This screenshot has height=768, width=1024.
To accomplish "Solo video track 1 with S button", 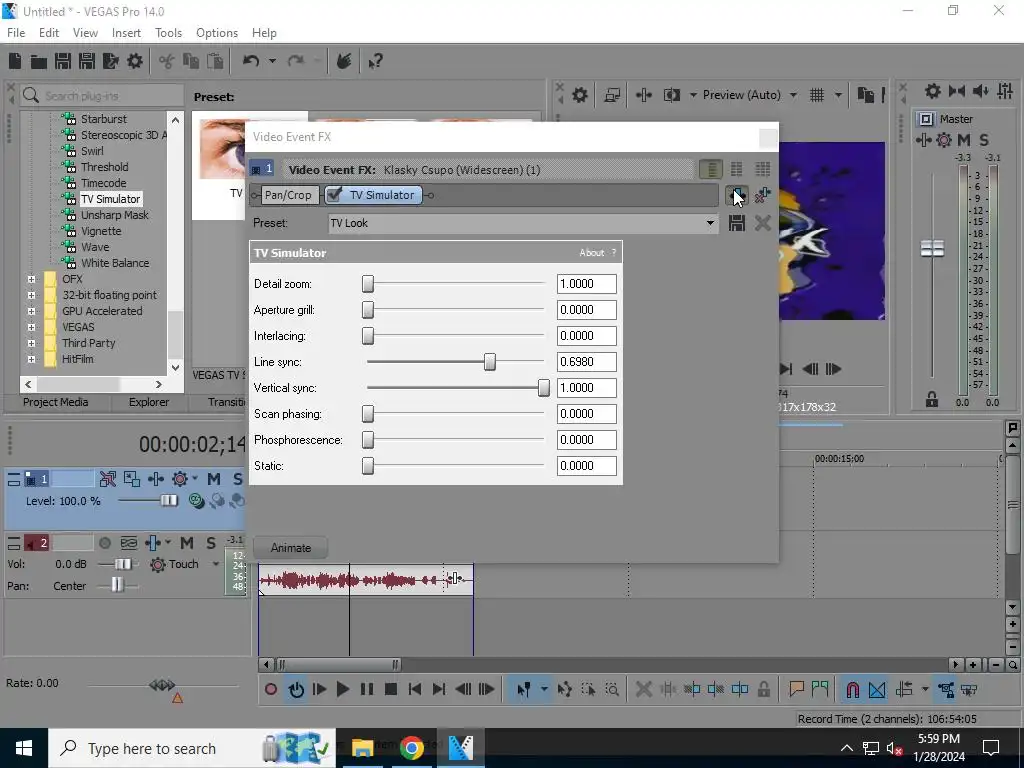I will click(x=238, y=479).
